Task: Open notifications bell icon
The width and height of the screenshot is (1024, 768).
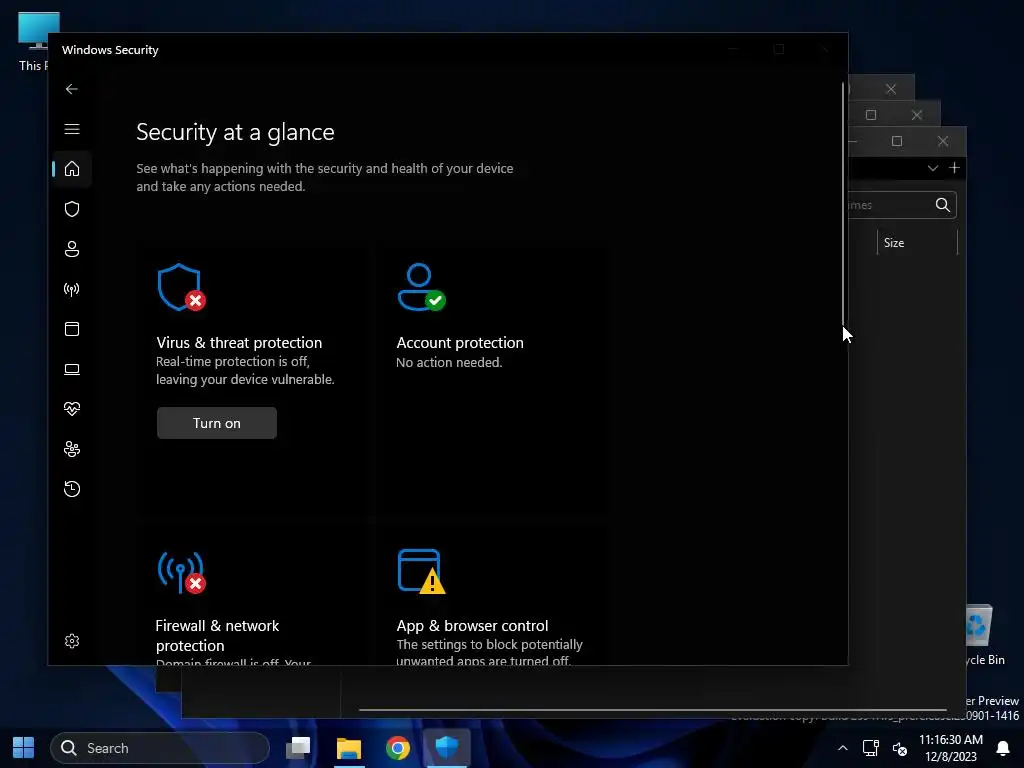Action: tap(1003, 748)
